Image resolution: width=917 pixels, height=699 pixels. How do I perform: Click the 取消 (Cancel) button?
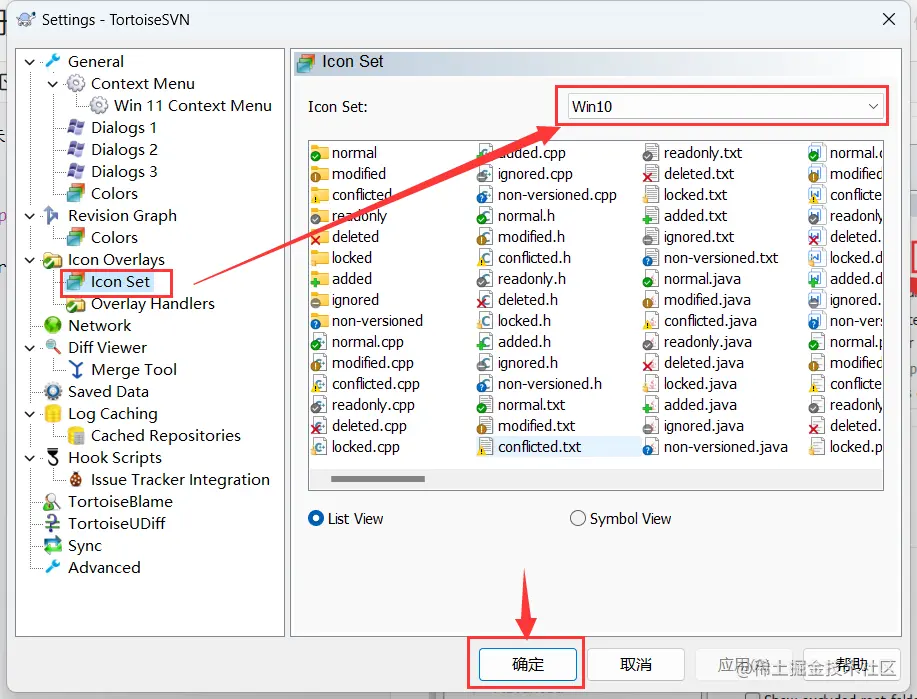click(x=635, y=664)
